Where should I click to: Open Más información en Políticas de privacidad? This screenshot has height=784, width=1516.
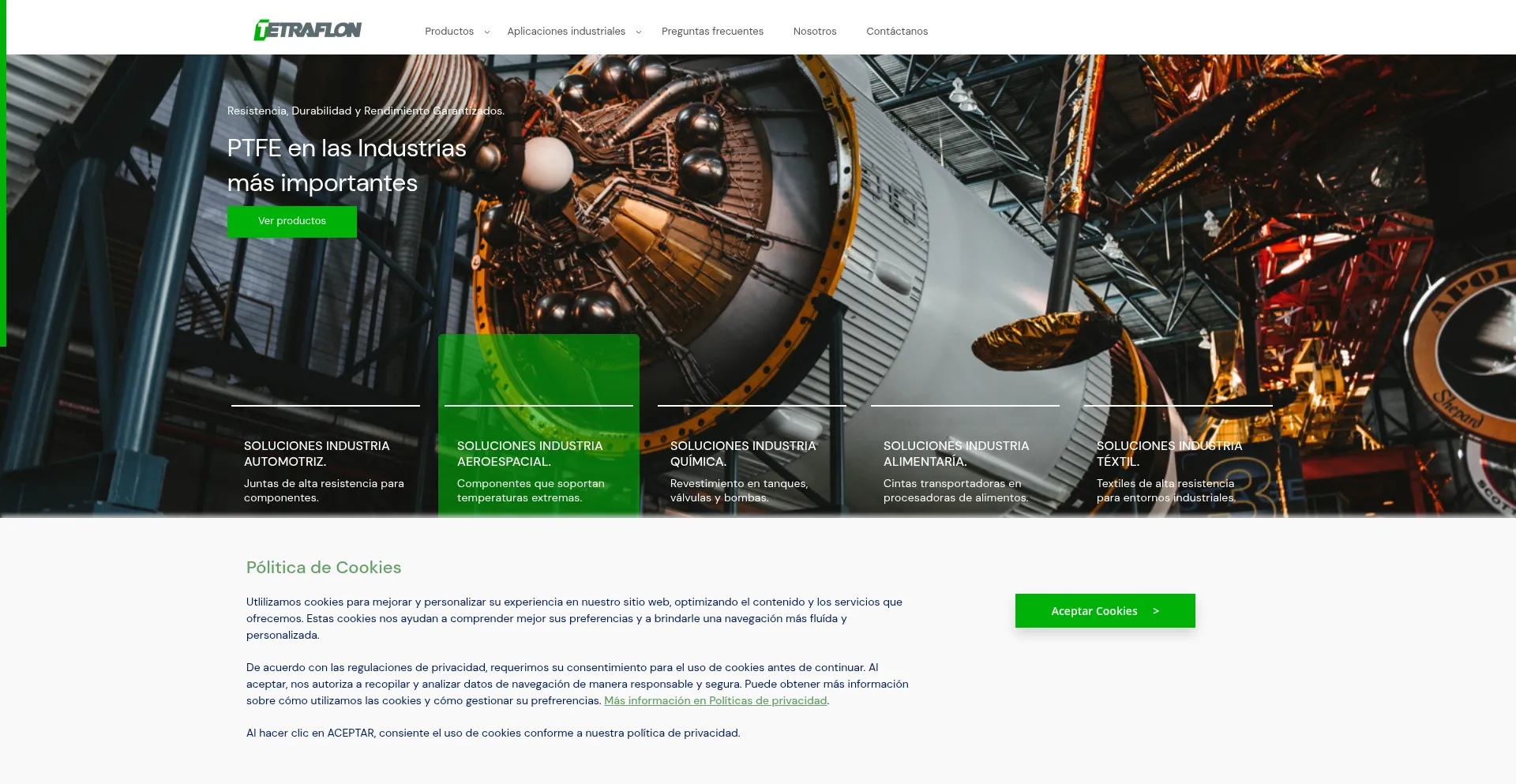tap(715, 700)
